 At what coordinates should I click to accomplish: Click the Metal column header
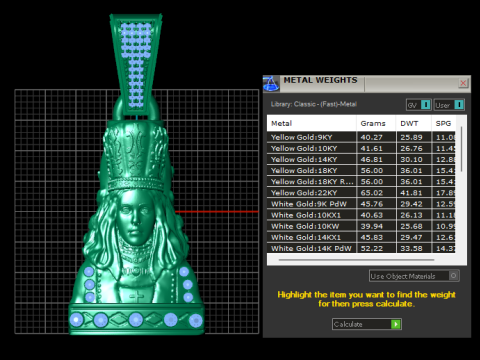[x=312, y=123]
